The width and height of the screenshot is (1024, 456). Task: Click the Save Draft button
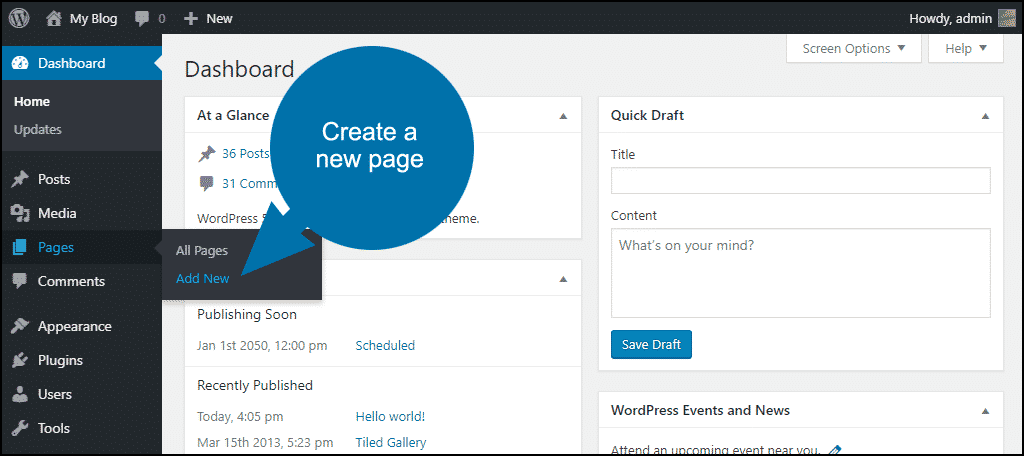651,344
